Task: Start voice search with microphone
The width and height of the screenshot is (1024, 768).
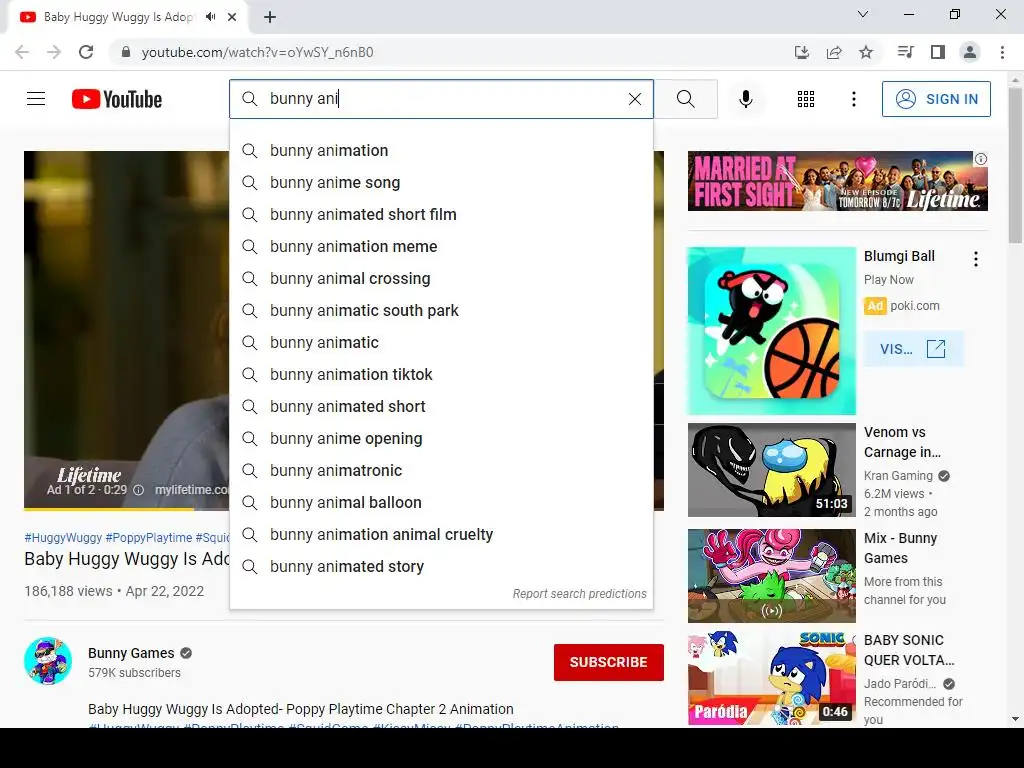Action: [746, 99]
